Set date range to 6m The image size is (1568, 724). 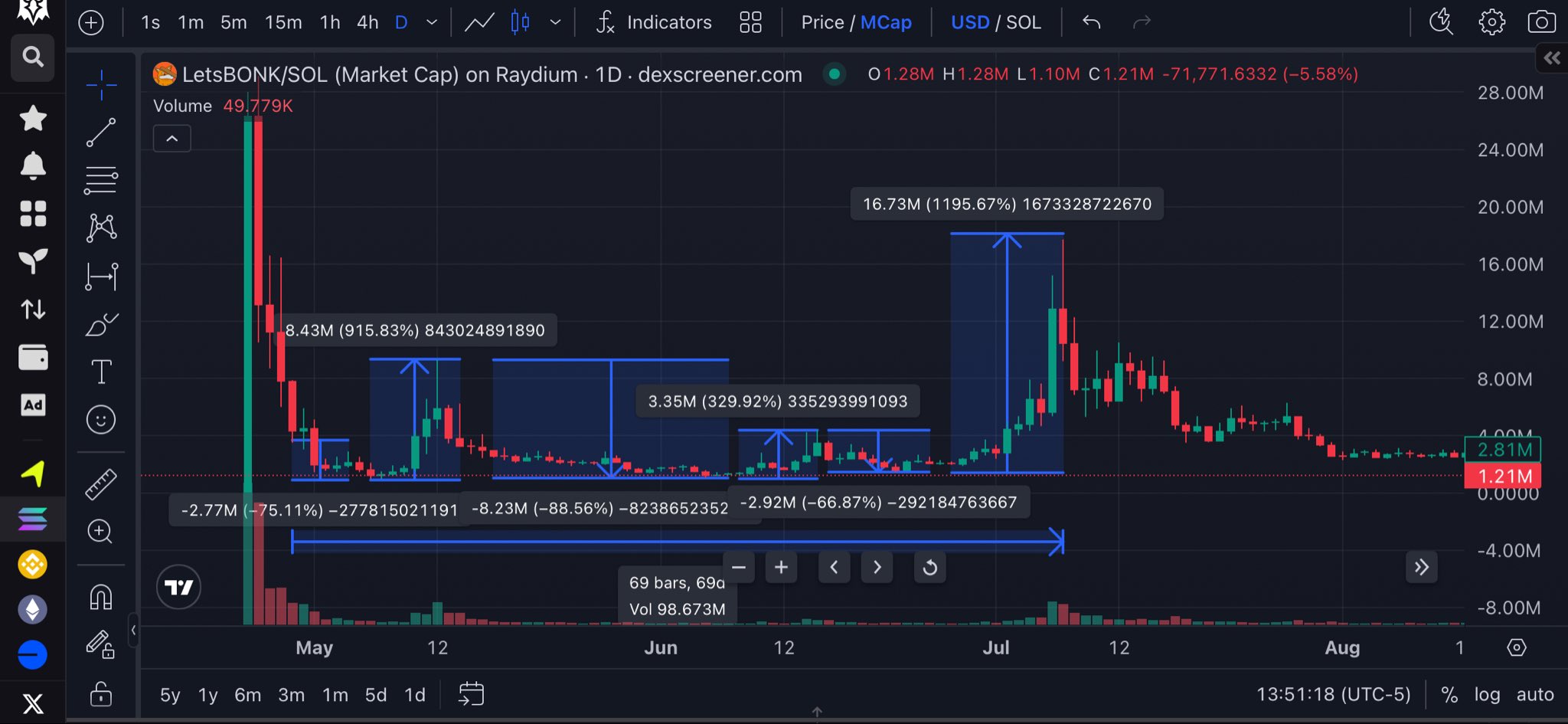247,695
